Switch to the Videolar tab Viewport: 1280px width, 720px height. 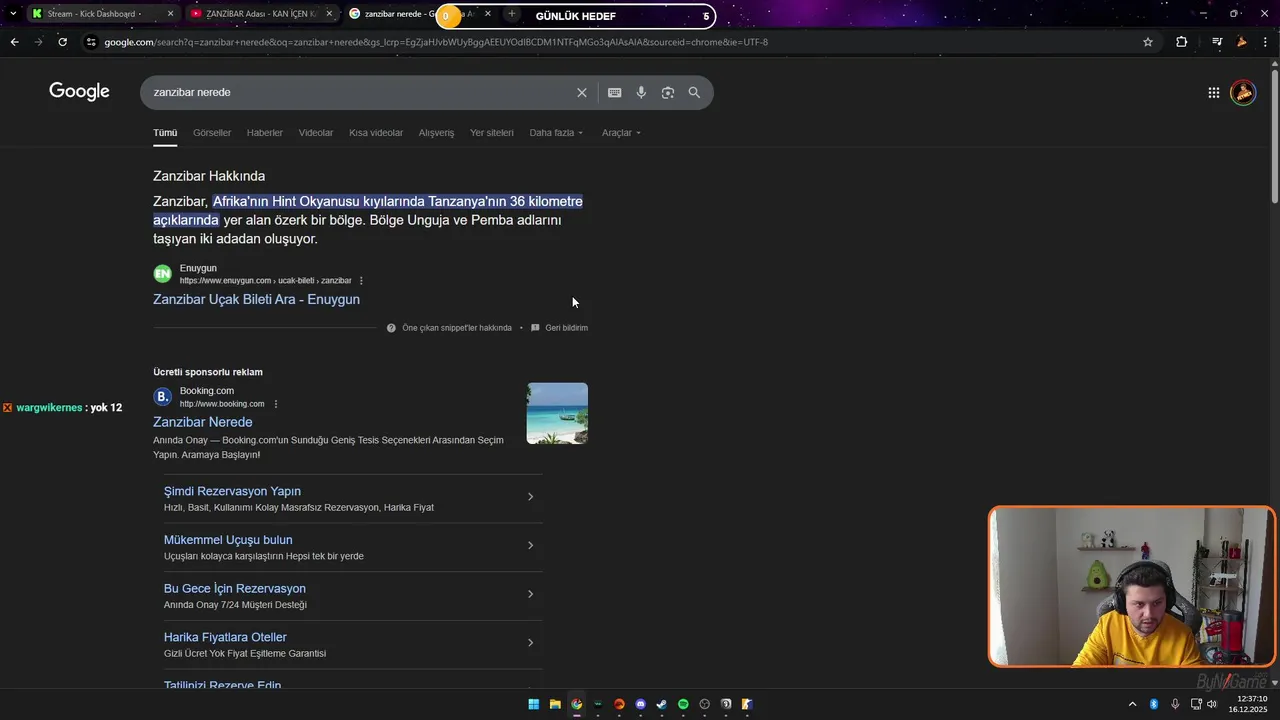click(316, 132)
